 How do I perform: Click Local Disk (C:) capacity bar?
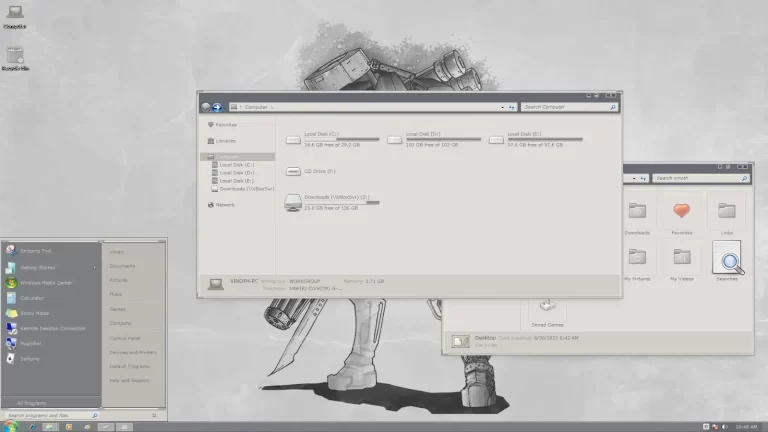[x=342, y=140]
